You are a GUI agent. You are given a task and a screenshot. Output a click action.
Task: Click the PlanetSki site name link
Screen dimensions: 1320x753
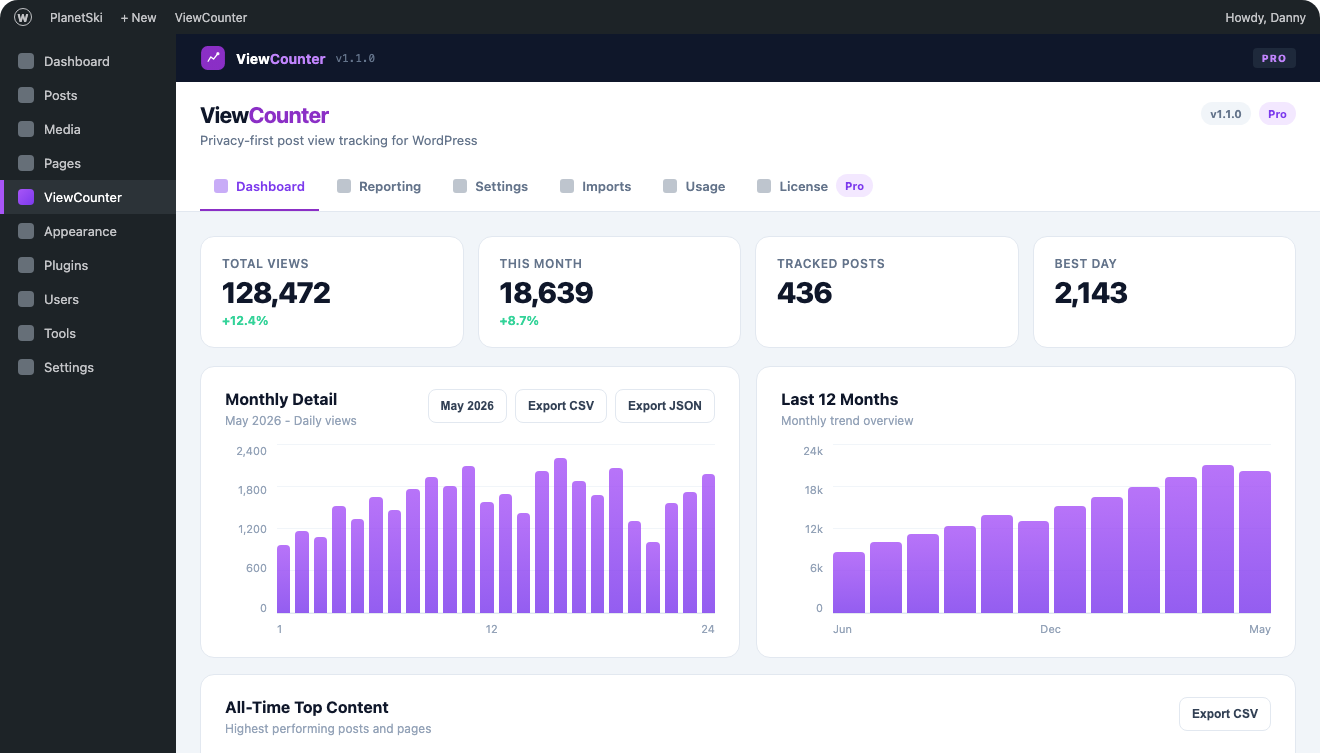tap(76, 17)
